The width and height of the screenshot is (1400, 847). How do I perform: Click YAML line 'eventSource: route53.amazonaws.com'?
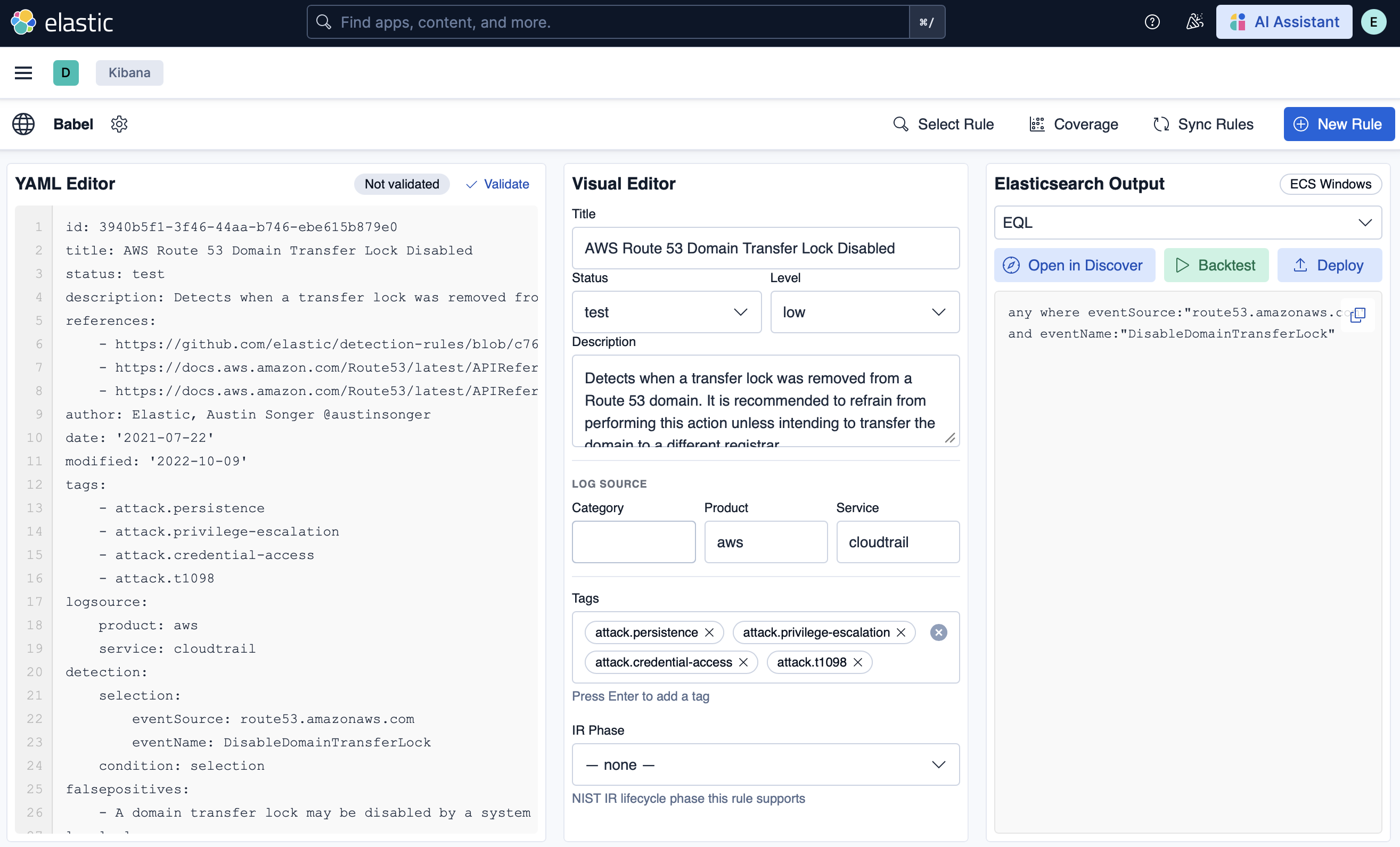pyautogui.click(x=273, y=719)
